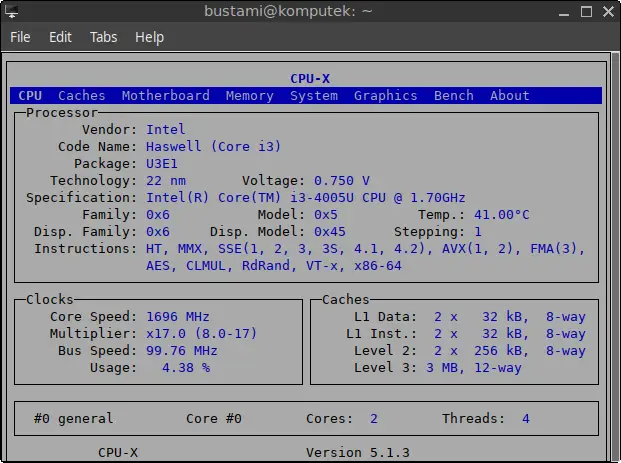Screen dimensions: 621x463
Task: Click the Threads value 4
Action: (526, 419)
